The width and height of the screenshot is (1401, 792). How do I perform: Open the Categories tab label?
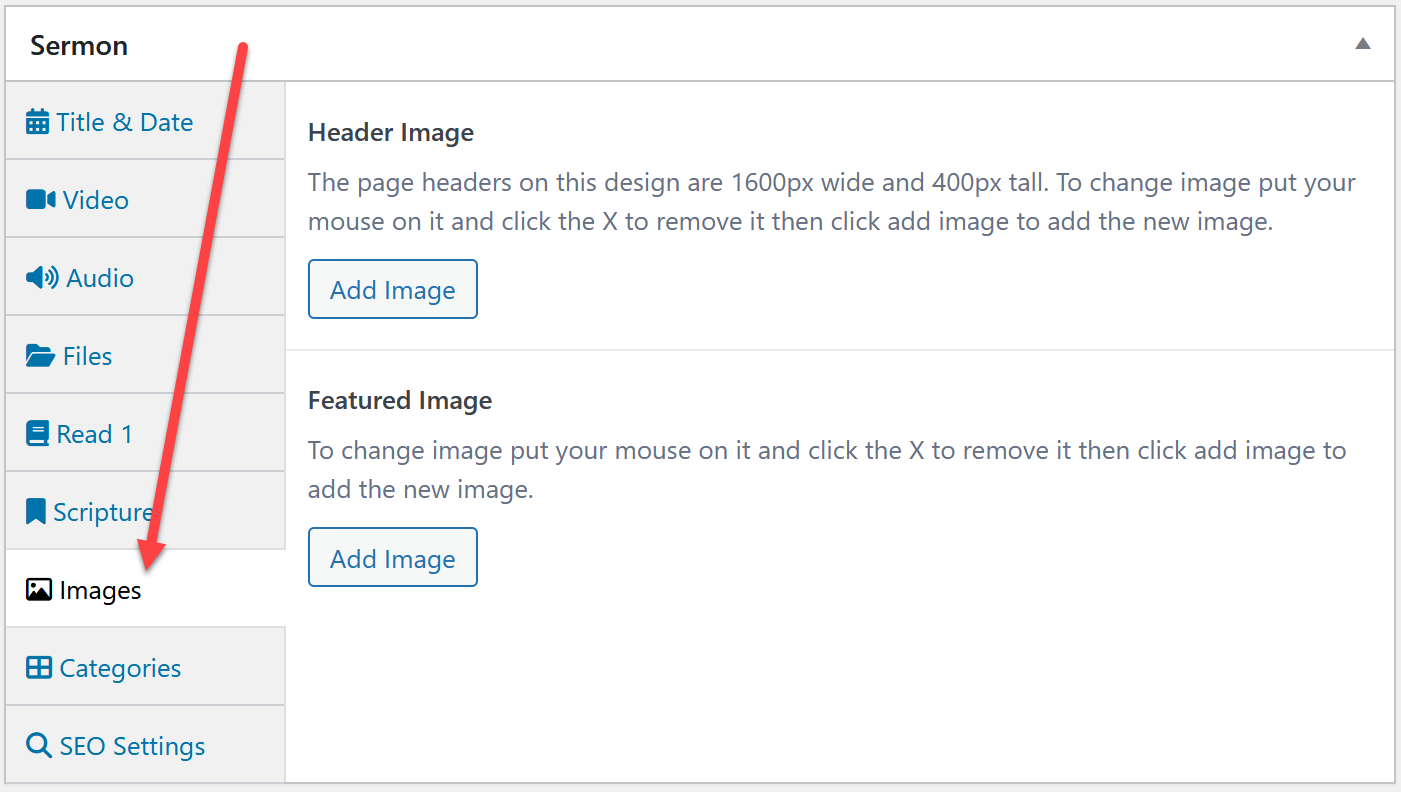tap(120, 668)
